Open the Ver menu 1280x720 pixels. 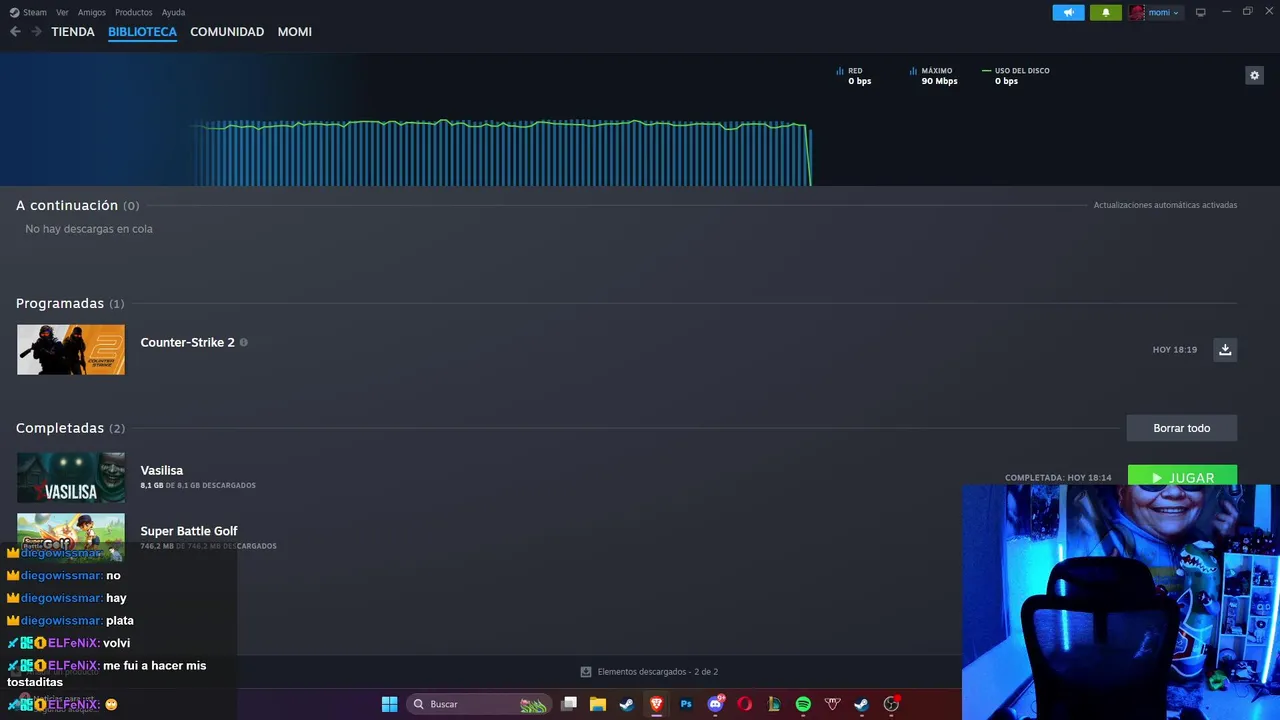coord(62,12)
